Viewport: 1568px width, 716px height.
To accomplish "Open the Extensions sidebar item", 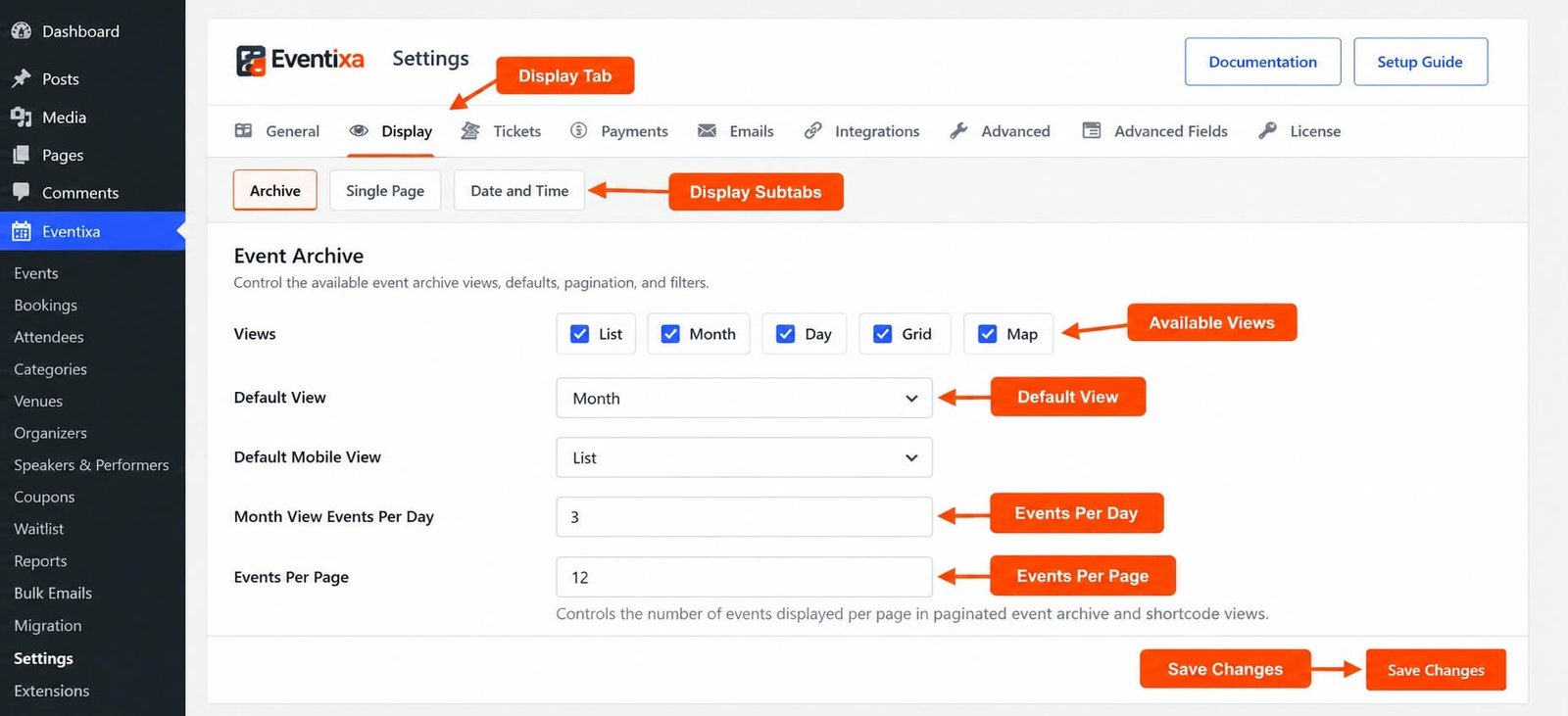I will point(52,691).
